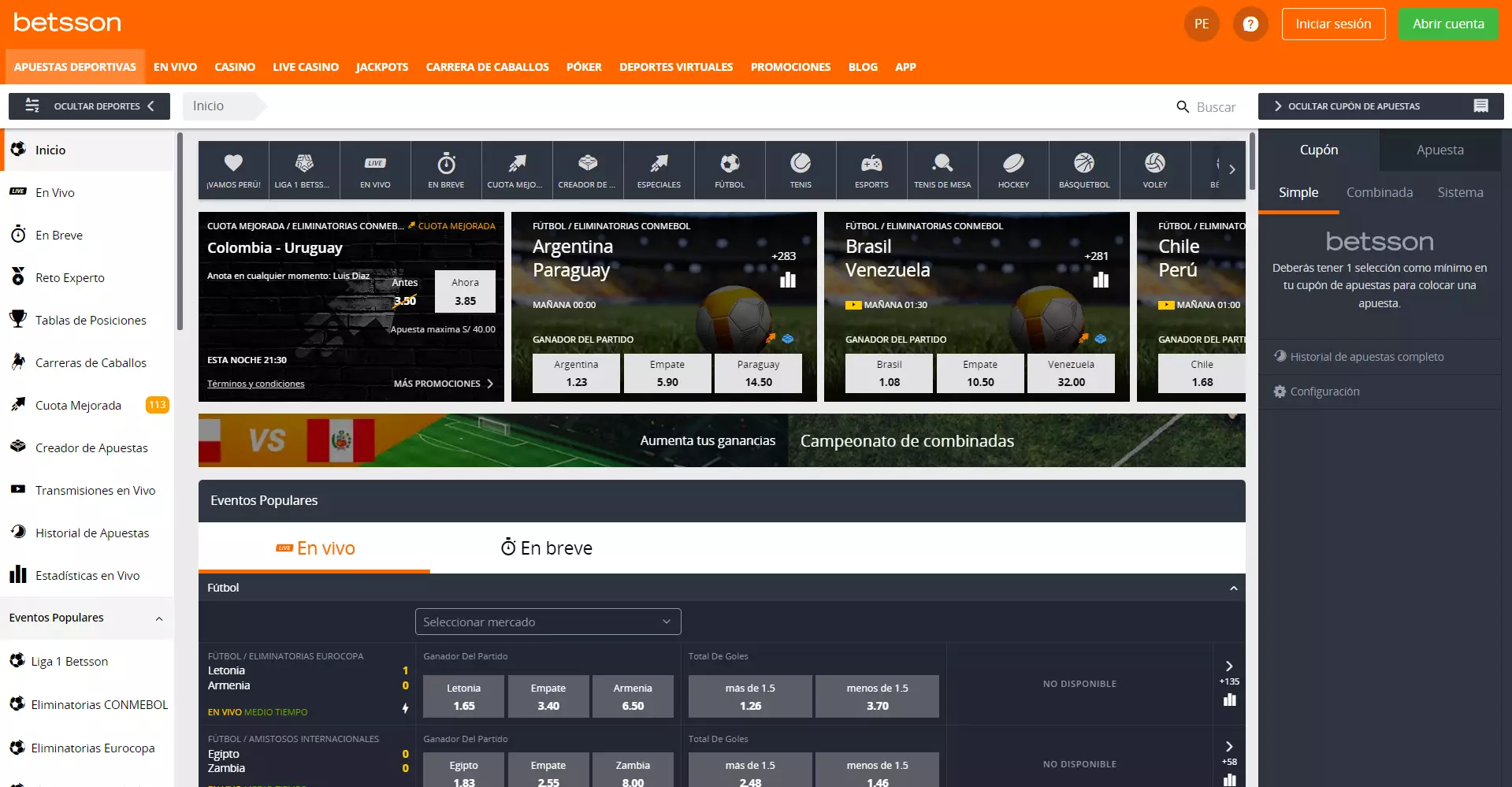This screenshot has height=787, width=1512.
Task: Open statistics icon for Letonia Armenia row
Action: coord(1229,700)
